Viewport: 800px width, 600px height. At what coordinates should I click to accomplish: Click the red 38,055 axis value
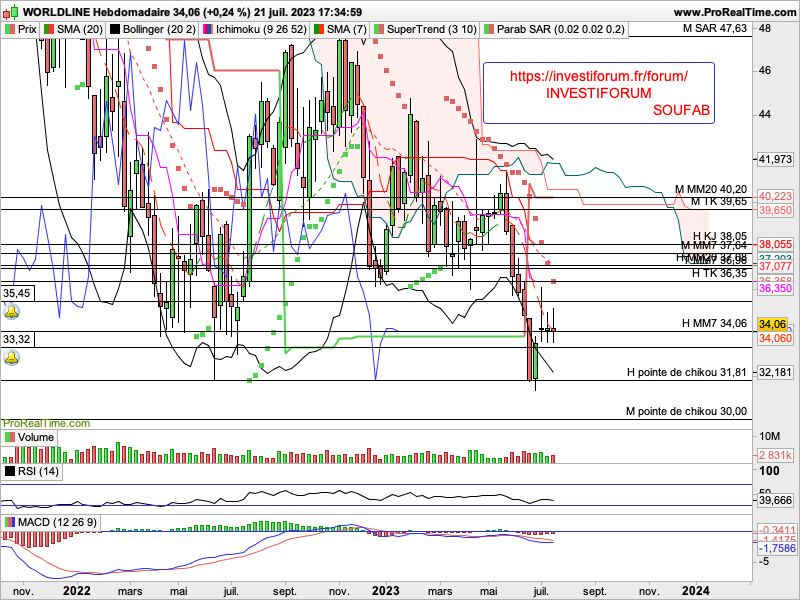tap(775, 245)
